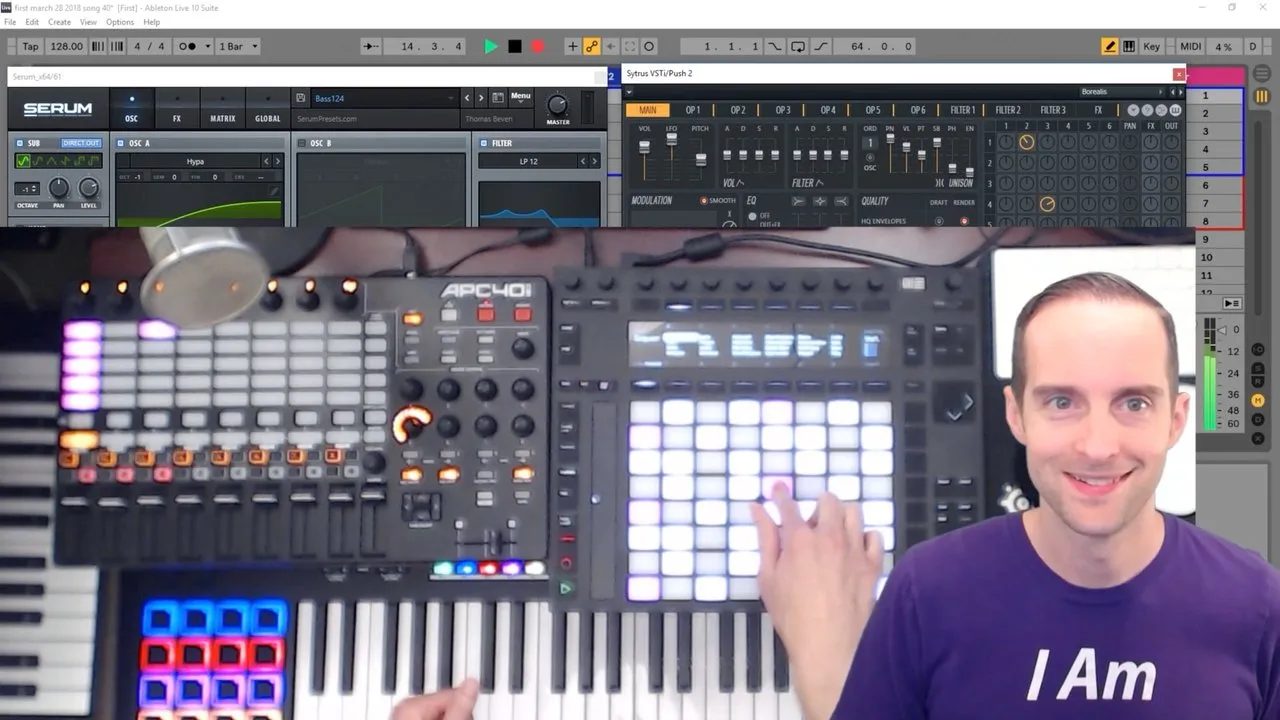Open the Options menu

coord(120,22)
